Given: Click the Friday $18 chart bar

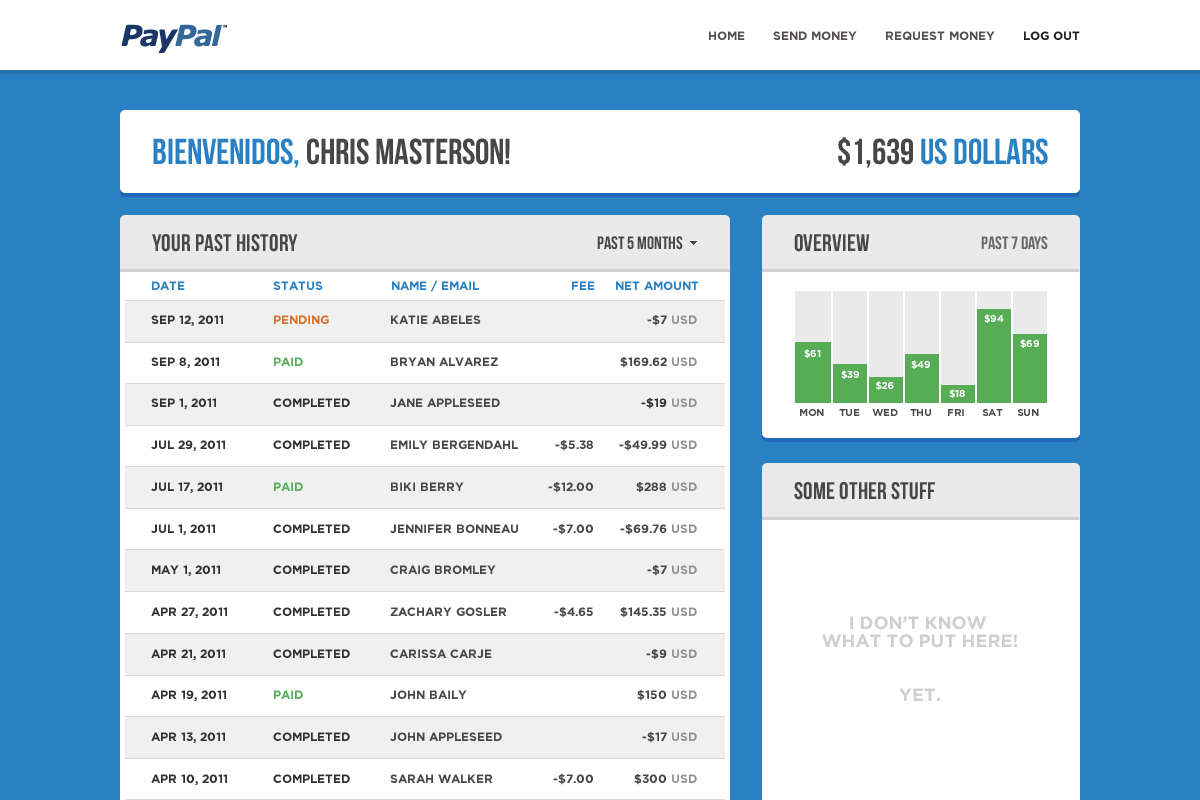Looking at the screenshot, I should (958, 394).
